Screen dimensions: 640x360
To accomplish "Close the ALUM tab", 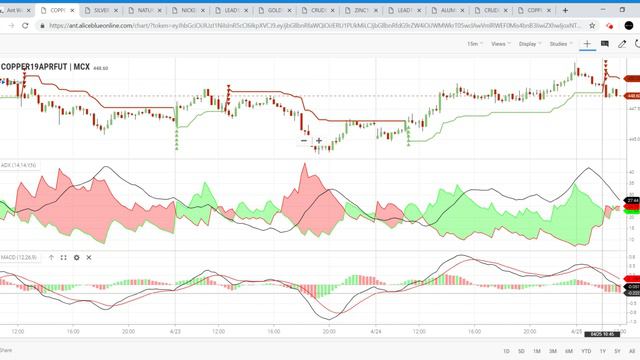I will [x=462, y=10].
